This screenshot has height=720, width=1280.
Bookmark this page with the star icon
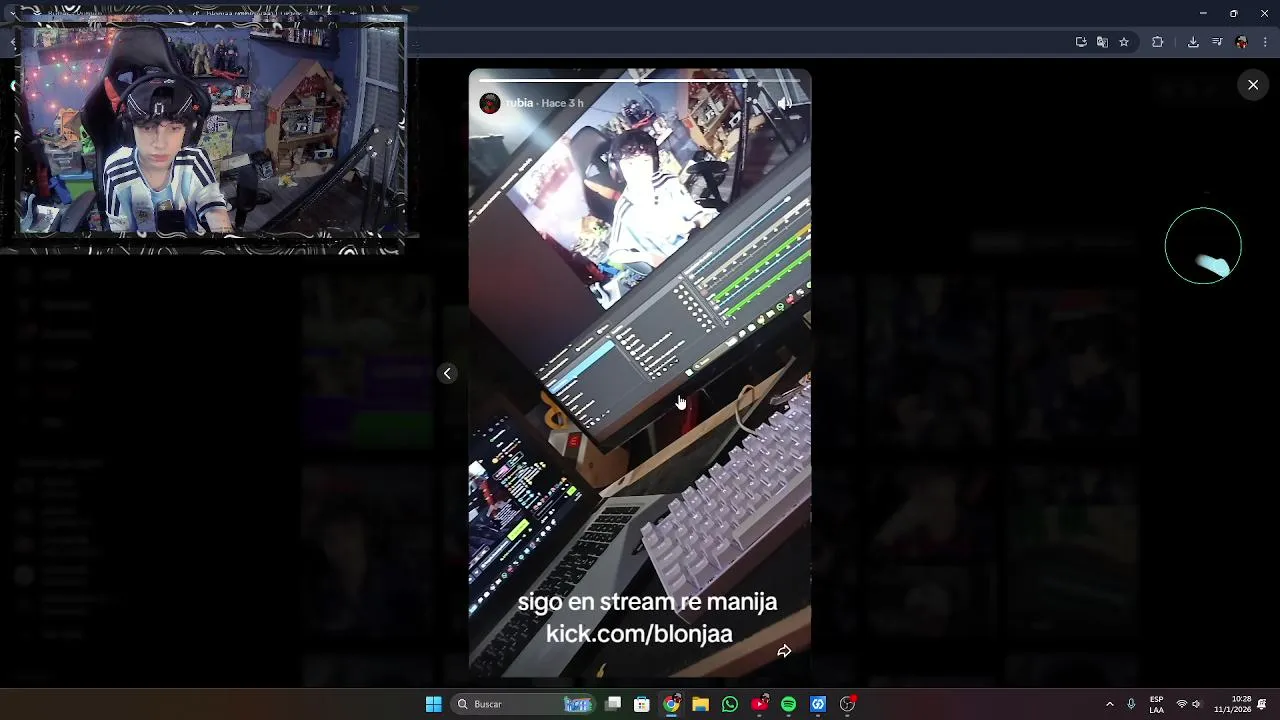[1124, 42]
